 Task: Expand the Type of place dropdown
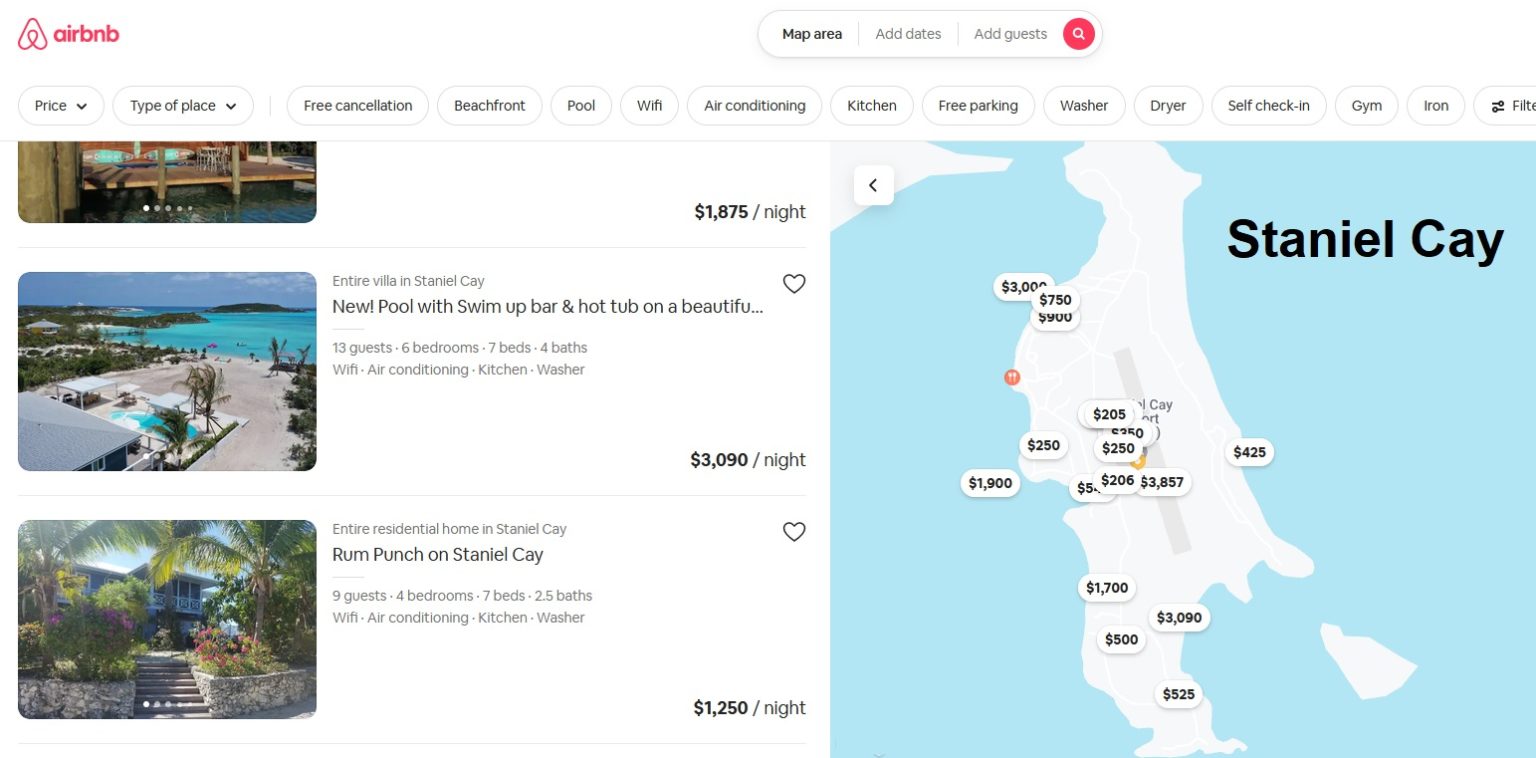(183, 106)
